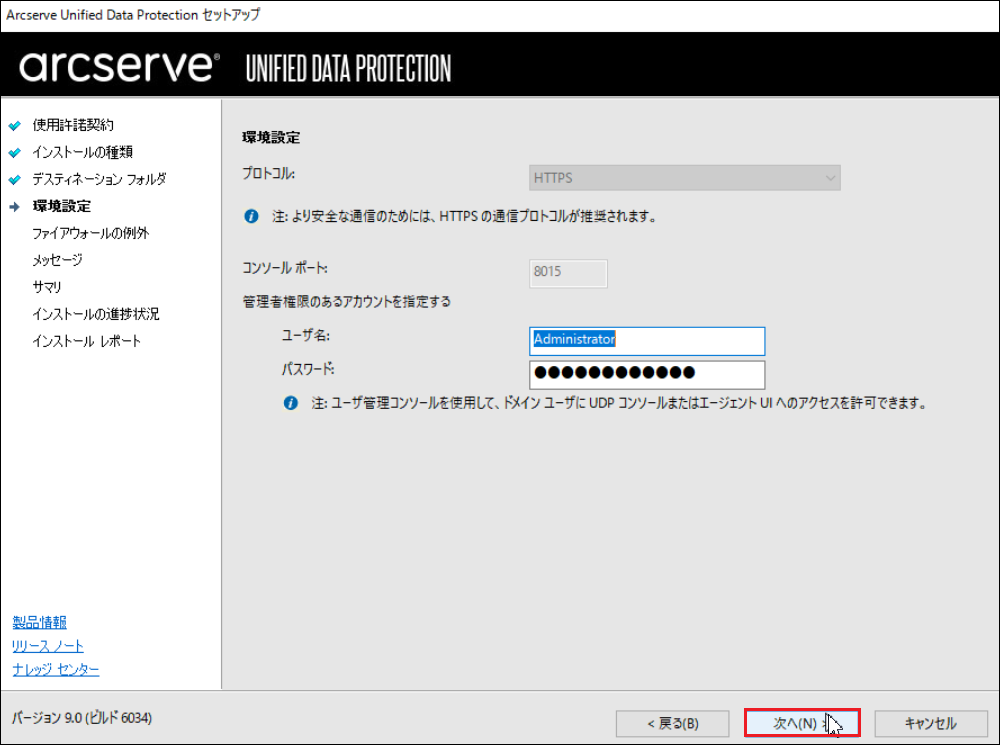Click the 管理者権限のあるアカウントを指定する label
This screenshot has width=1000, height=745.
tap(346, 301)
